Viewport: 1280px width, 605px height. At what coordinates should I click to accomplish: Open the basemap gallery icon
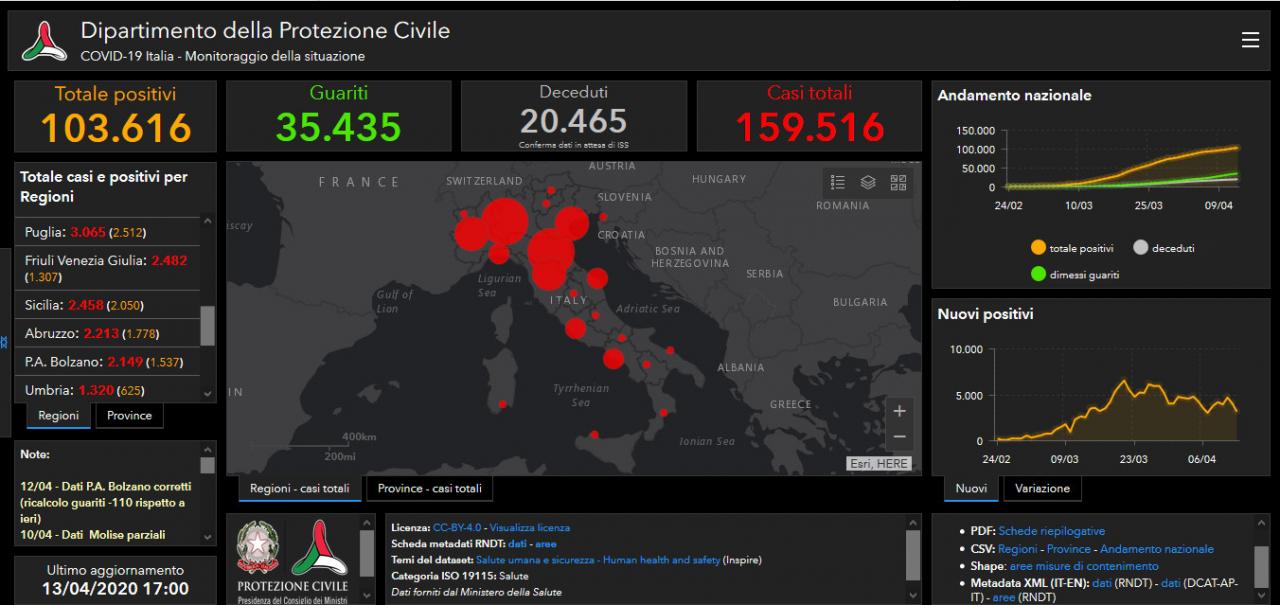click(x=897, y=182)
